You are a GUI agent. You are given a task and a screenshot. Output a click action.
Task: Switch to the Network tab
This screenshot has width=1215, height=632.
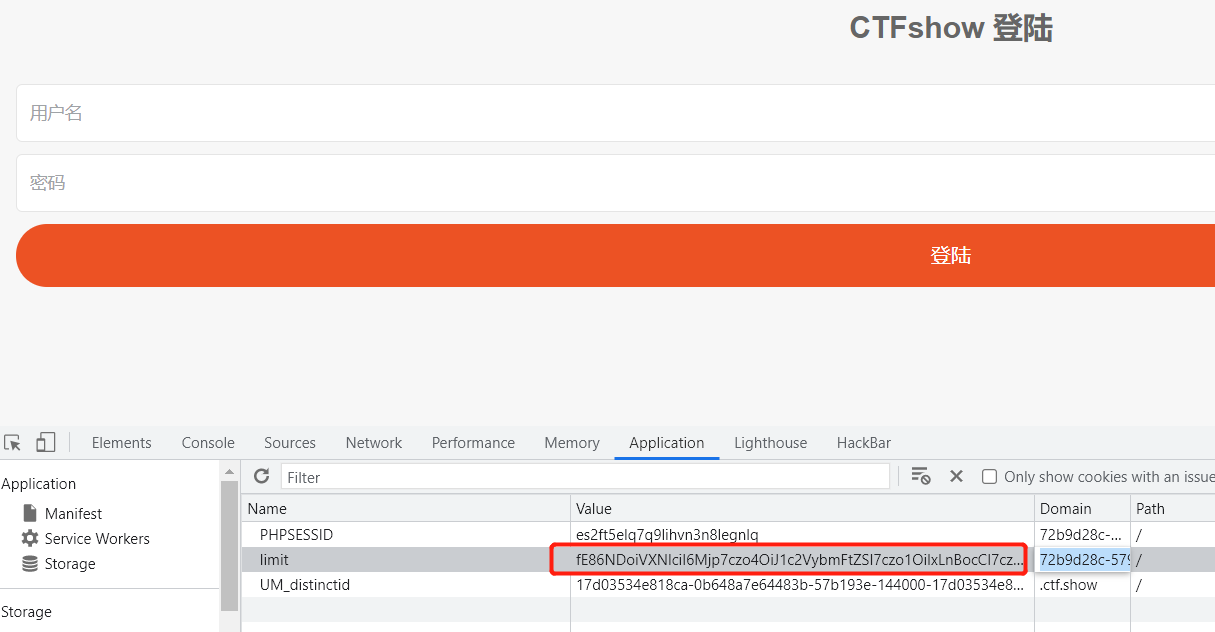click(x=374, y=442)
